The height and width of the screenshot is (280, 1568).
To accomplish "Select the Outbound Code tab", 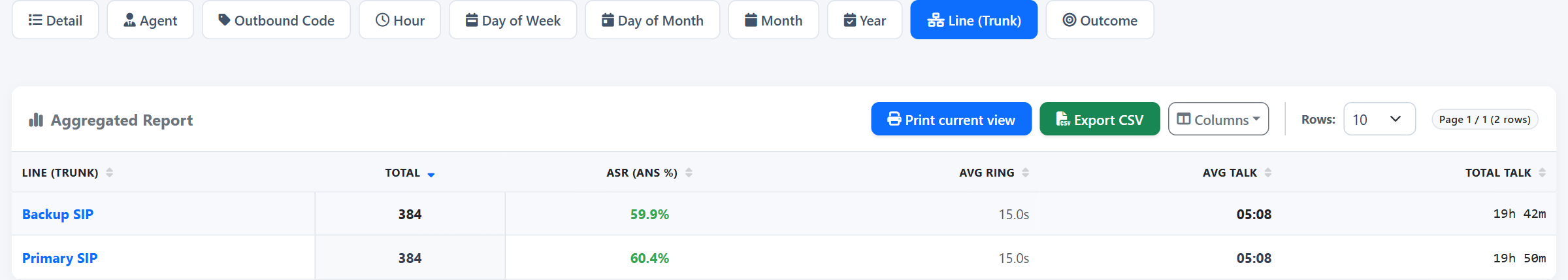I will tap(276, 20).
